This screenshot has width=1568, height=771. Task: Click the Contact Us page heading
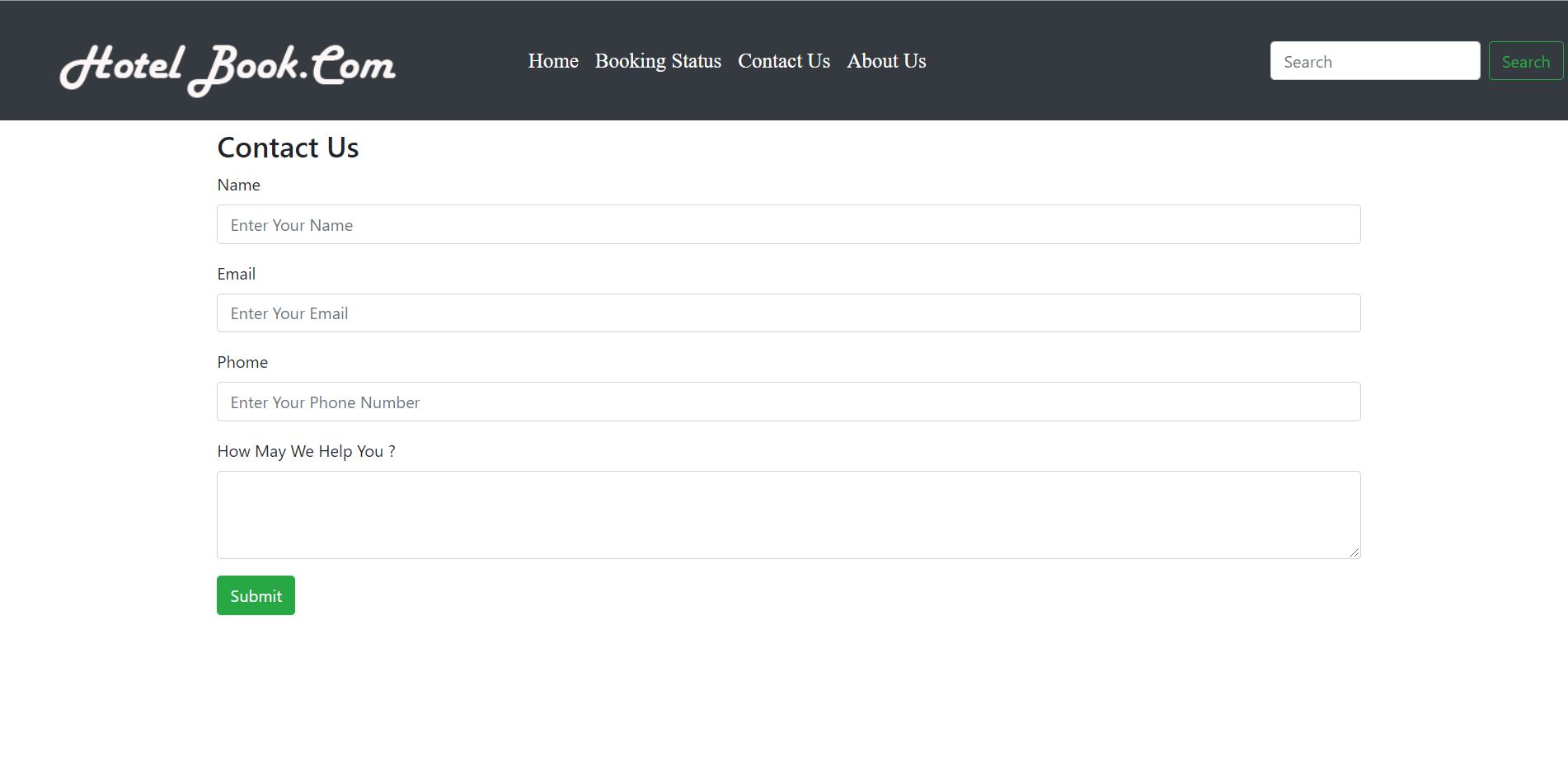288,148
